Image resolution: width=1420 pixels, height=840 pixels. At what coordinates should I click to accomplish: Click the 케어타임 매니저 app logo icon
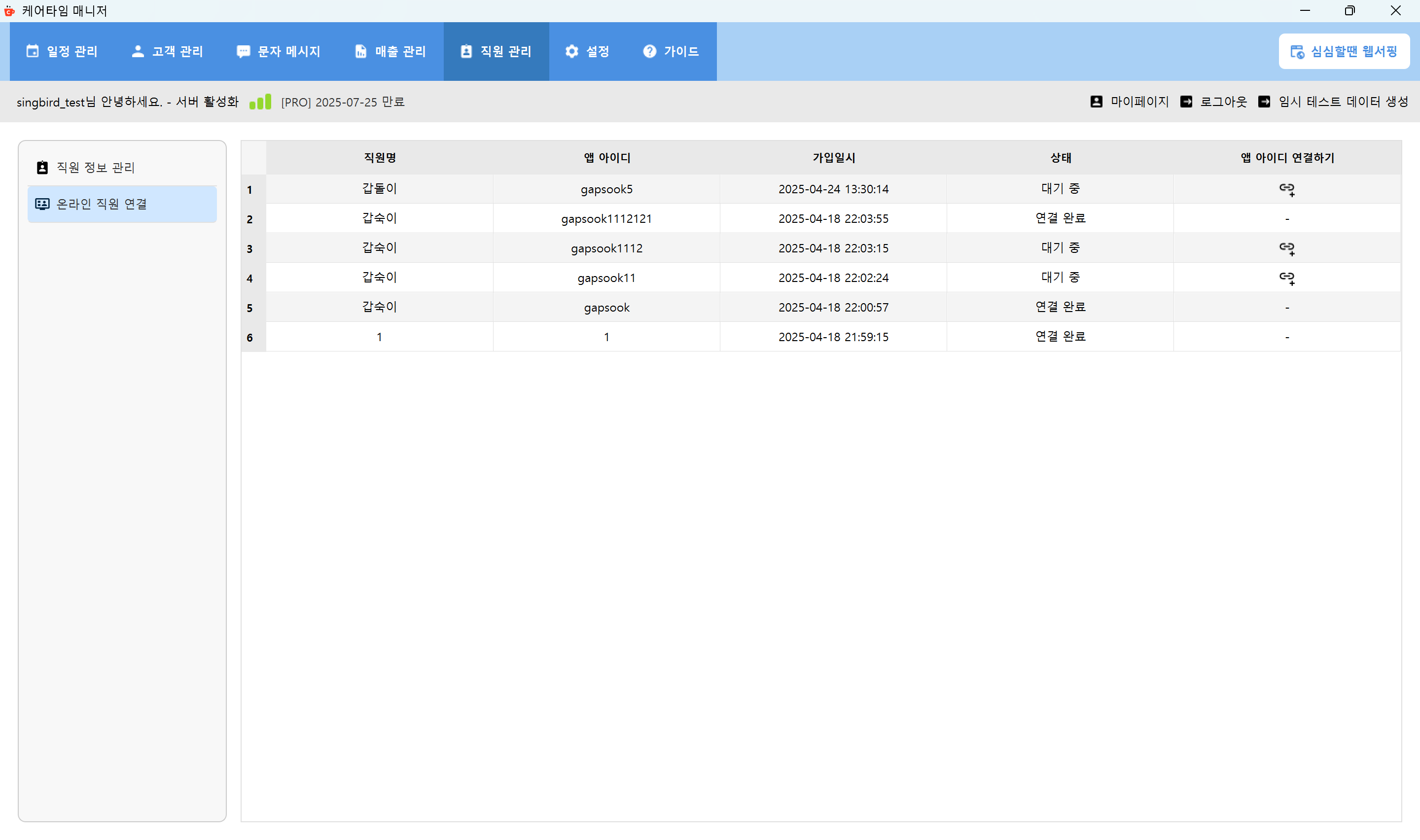click(10, 11)
